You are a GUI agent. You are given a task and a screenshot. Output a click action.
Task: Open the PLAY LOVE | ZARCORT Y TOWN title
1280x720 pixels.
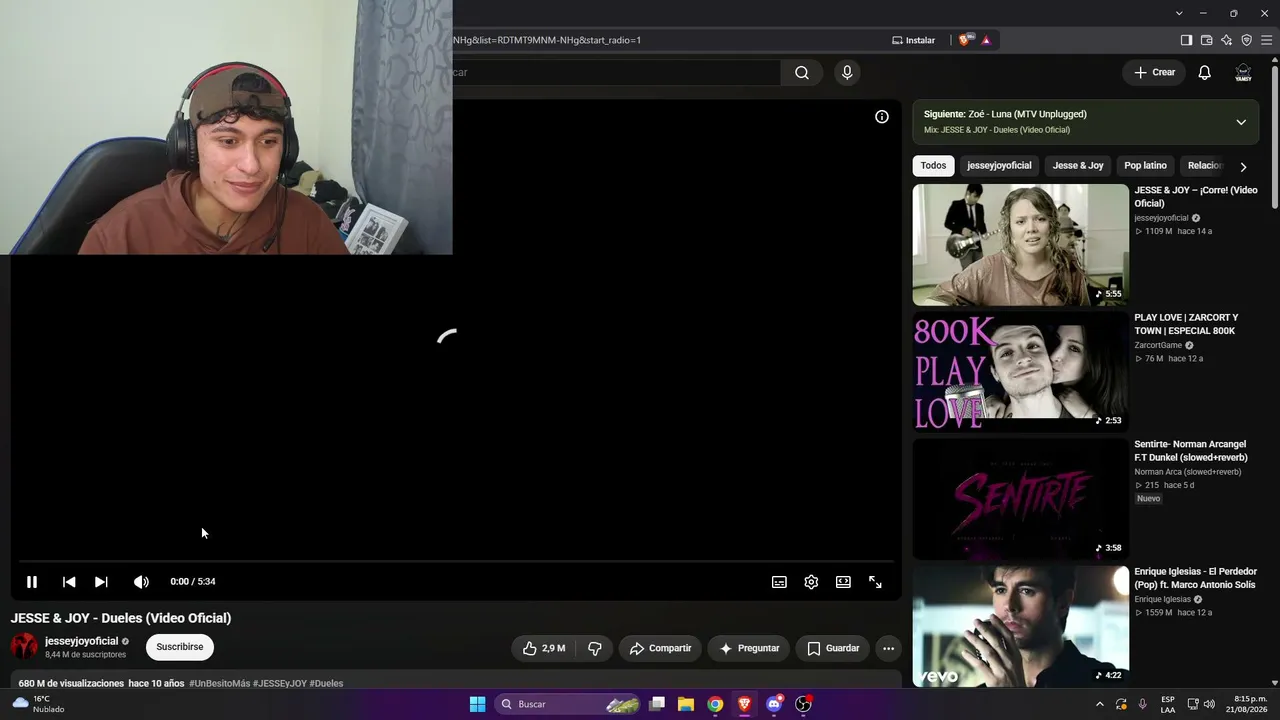(1186, 324)
